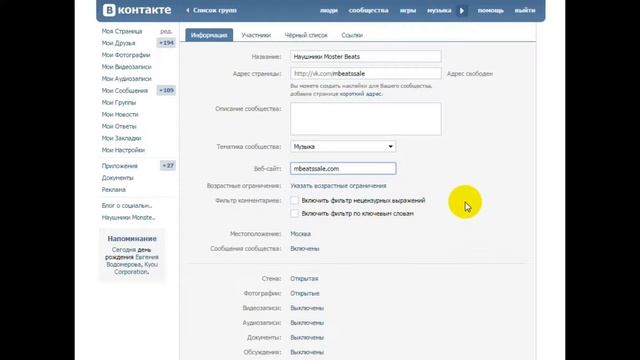Change Местоположение value Москва
The height and width of the screenshot is (360, 640).
pyautogui.click(x=300, y=234)
